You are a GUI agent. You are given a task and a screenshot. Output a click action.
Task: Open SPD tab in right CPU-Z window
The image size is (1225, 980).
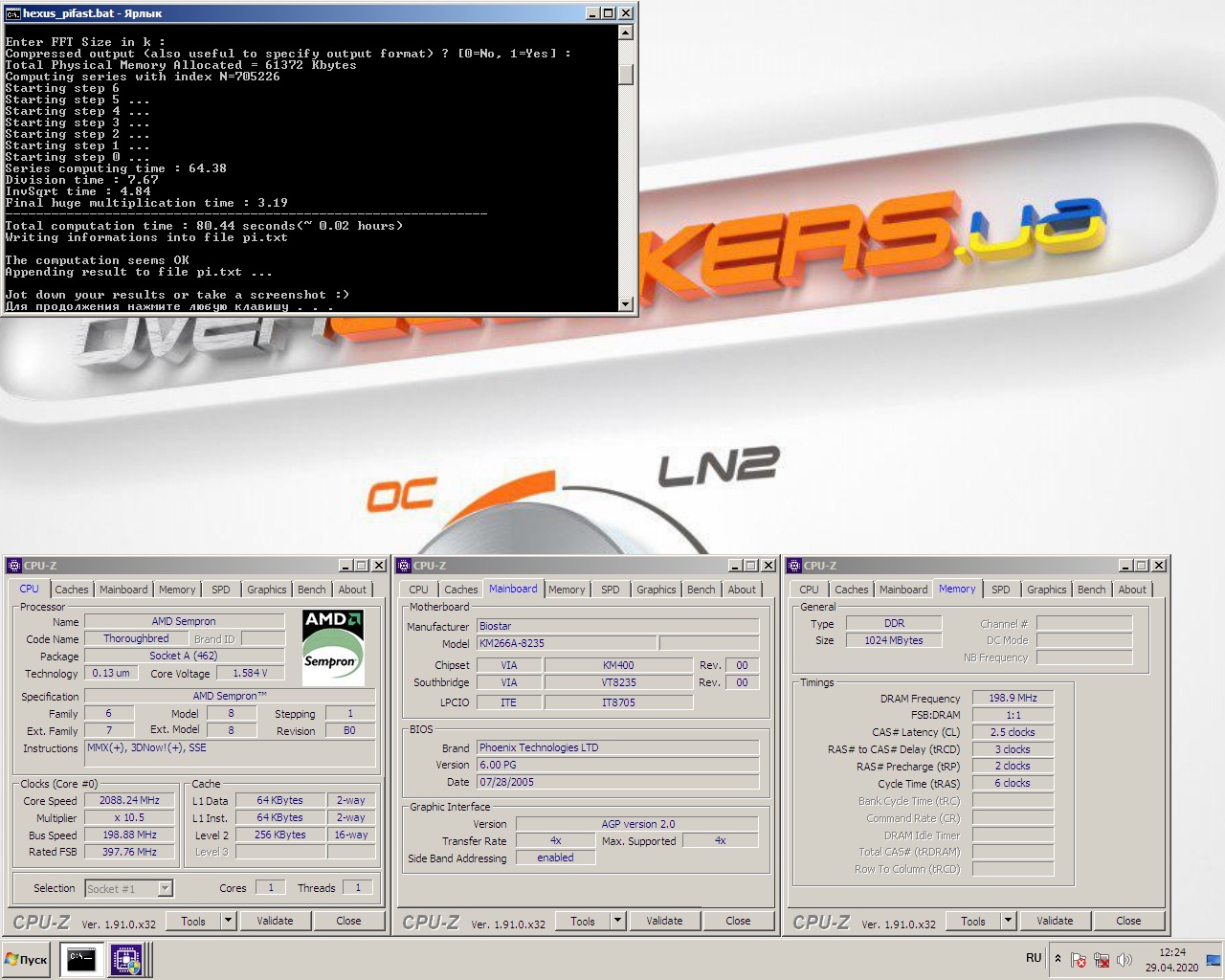(1000, 590)
